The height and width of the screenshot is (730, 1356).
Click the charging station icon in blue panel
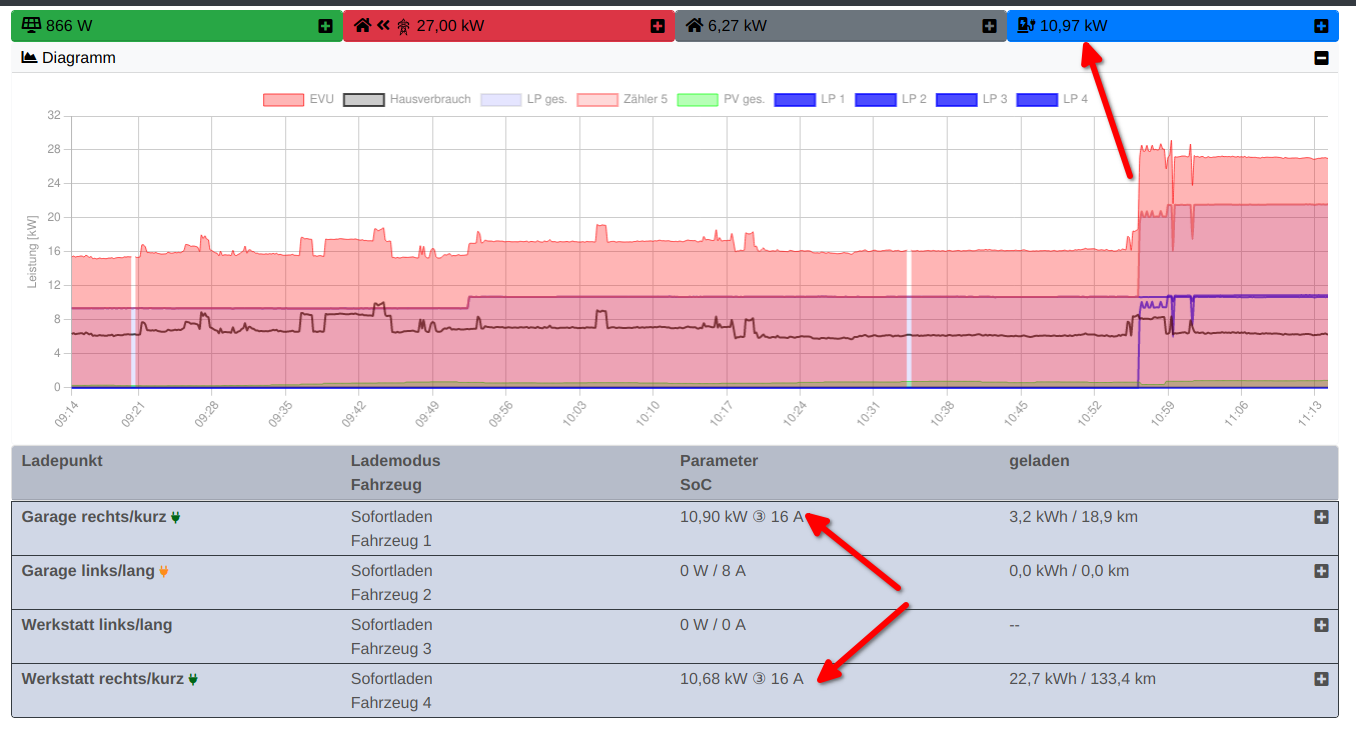[x=1026, y=25]
